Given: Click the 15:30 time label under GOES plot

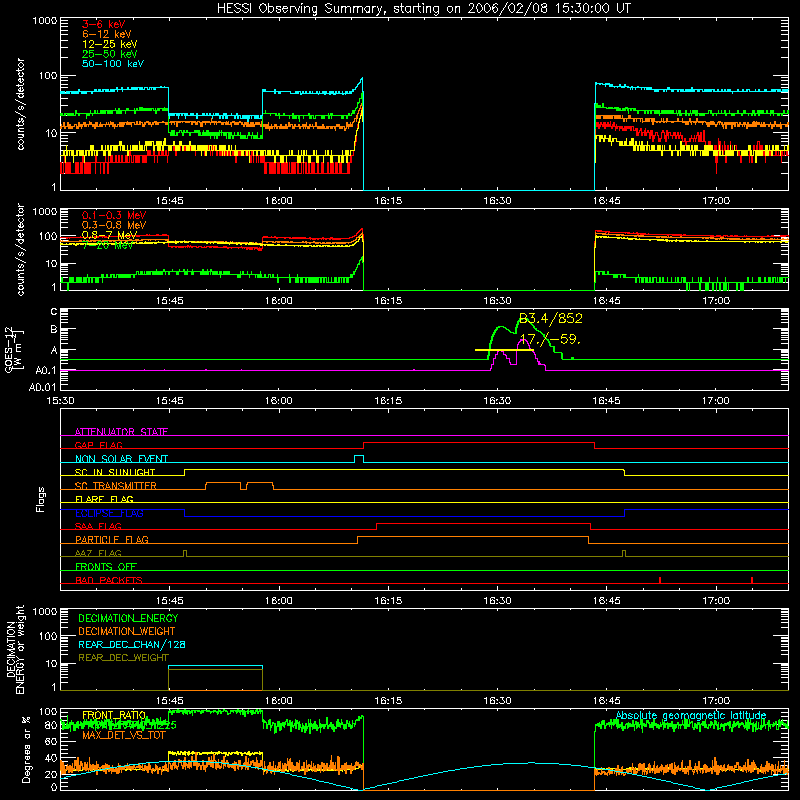Looking at the screenshot, I should click(x=60, y=401).
